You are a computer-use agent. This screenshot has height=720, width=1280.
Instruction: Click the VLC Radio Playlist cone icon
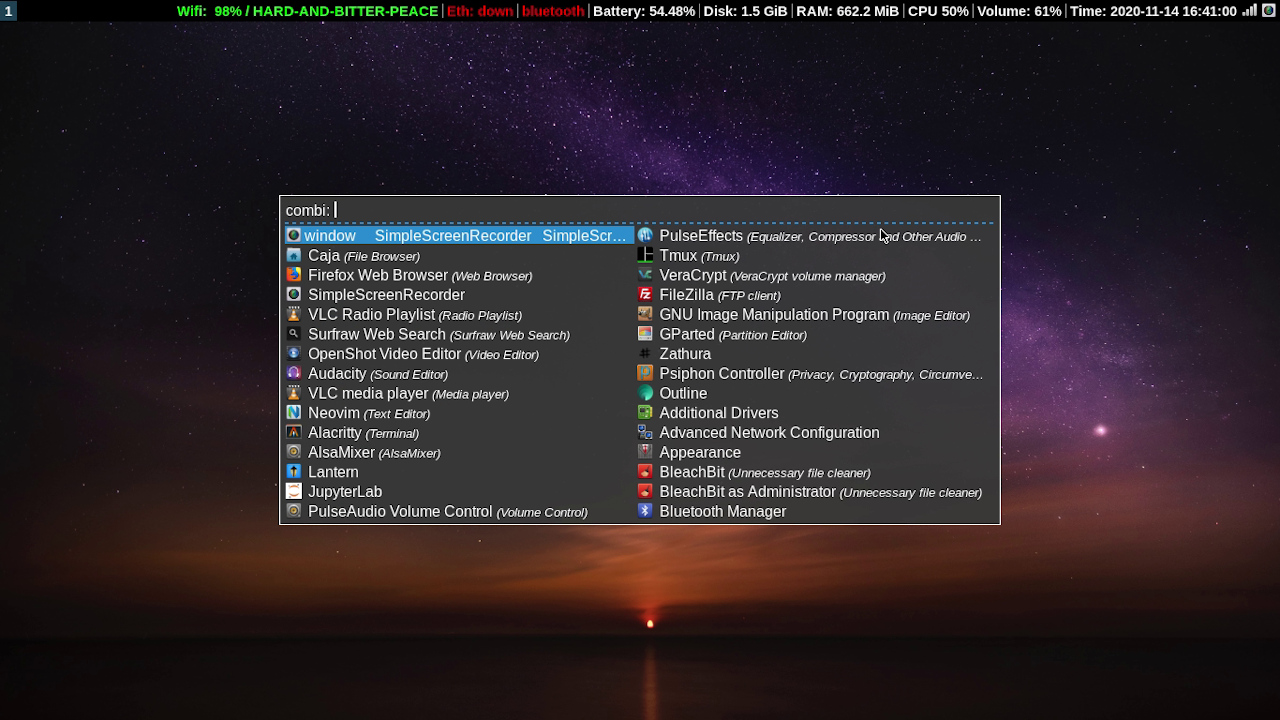tap(293, 314)
